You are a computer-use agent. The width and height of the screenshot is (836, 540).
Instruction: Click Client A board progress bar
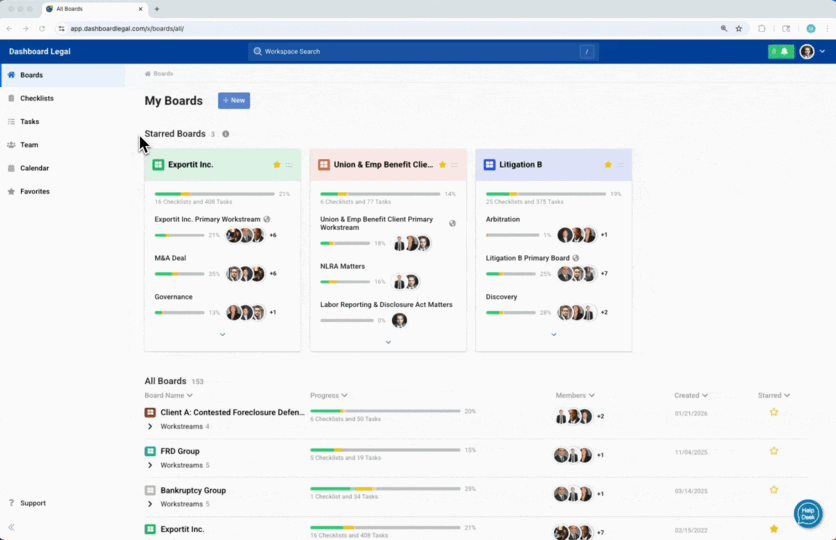385,411
